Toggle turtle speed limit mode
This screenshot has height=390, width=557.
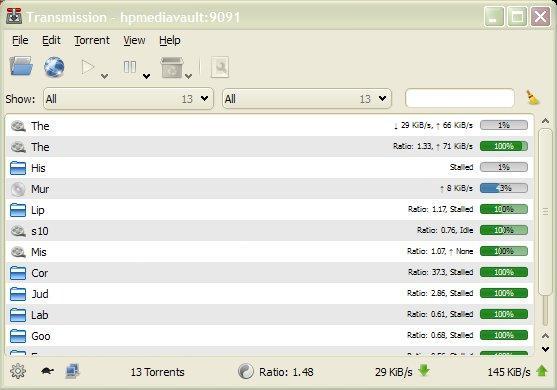pos(47,371)
